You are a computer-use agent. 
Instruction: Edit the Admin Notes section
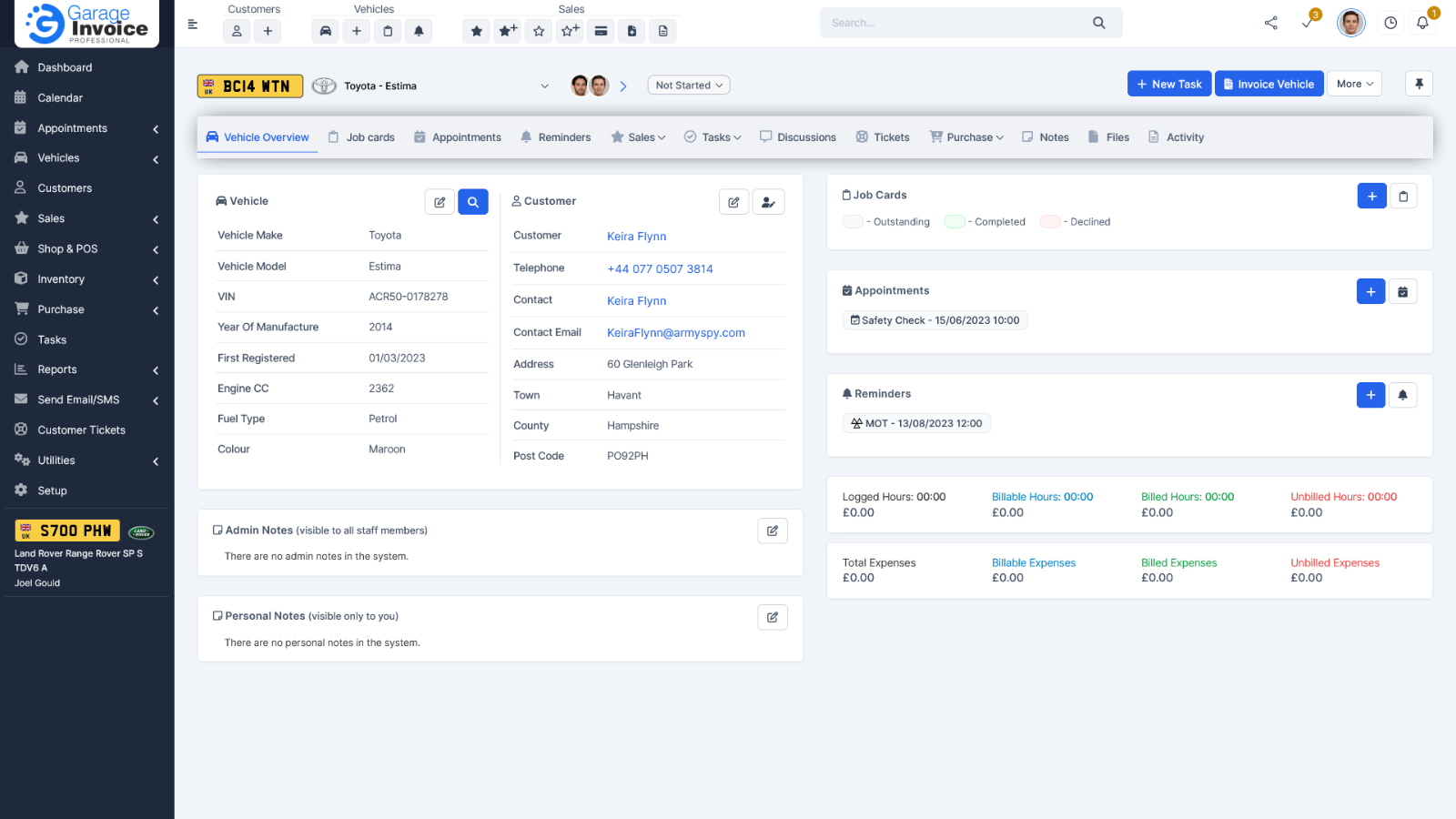click(773, 531)
